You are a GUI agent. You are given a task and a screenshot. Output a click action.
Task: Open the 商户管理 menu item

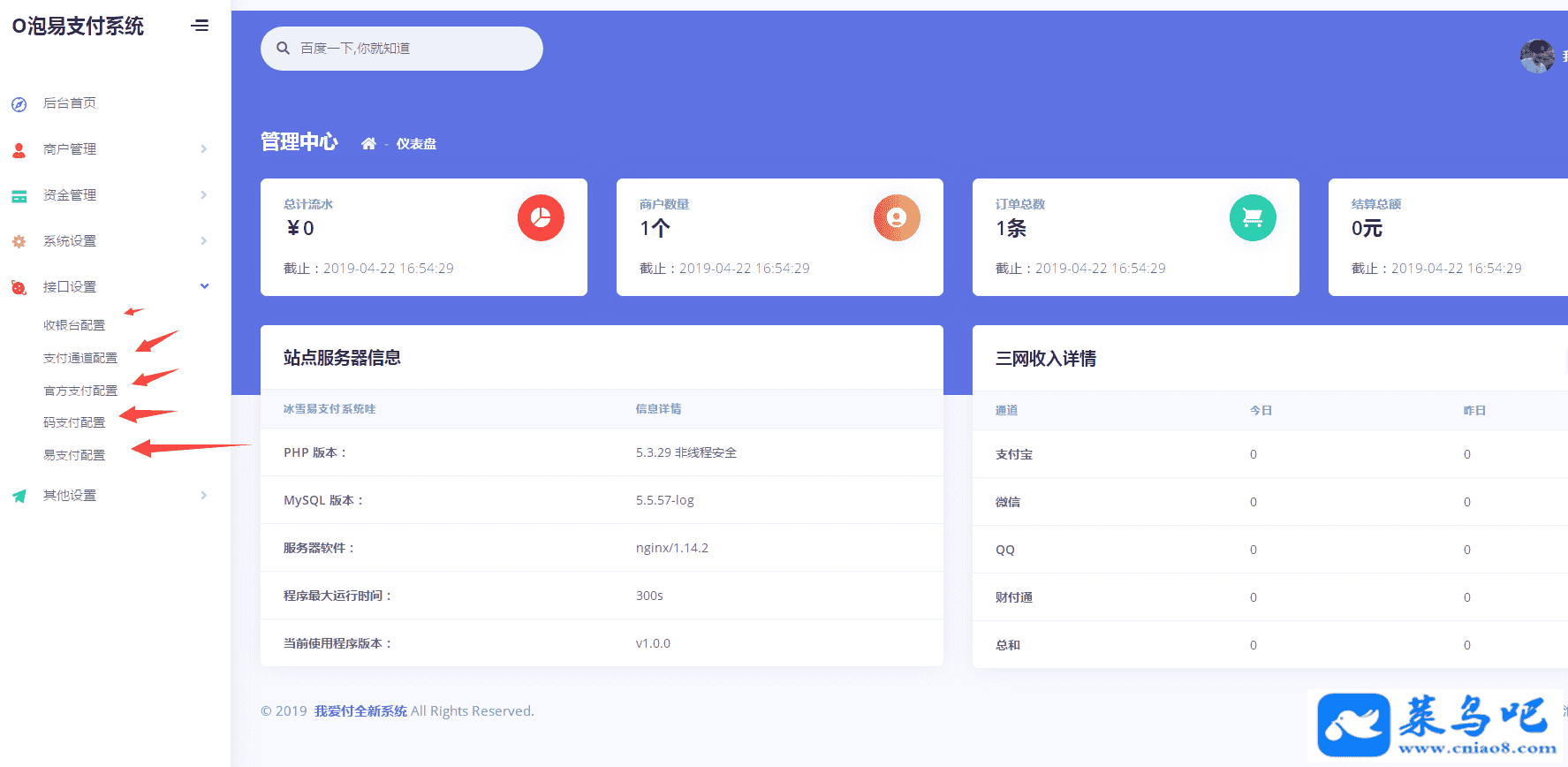click(70, 148)
